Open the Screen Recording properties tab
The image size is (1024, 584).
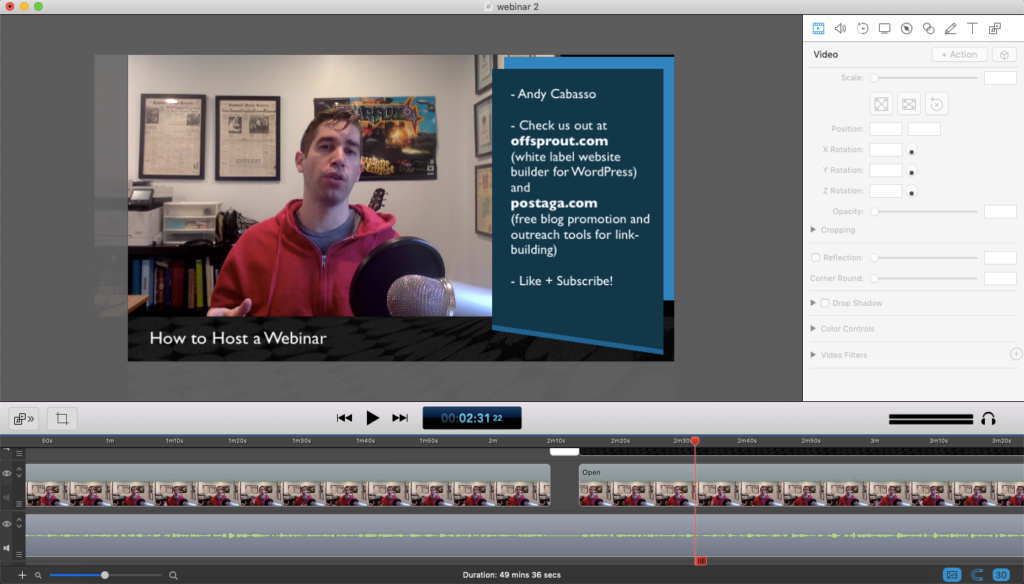pos(884,28)
